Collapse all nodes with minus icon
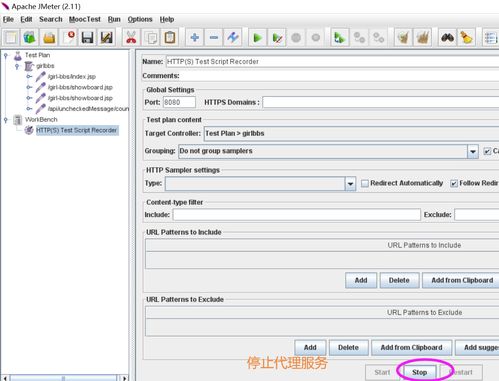The height and width of the screenshot is (381, 499). 214,37
